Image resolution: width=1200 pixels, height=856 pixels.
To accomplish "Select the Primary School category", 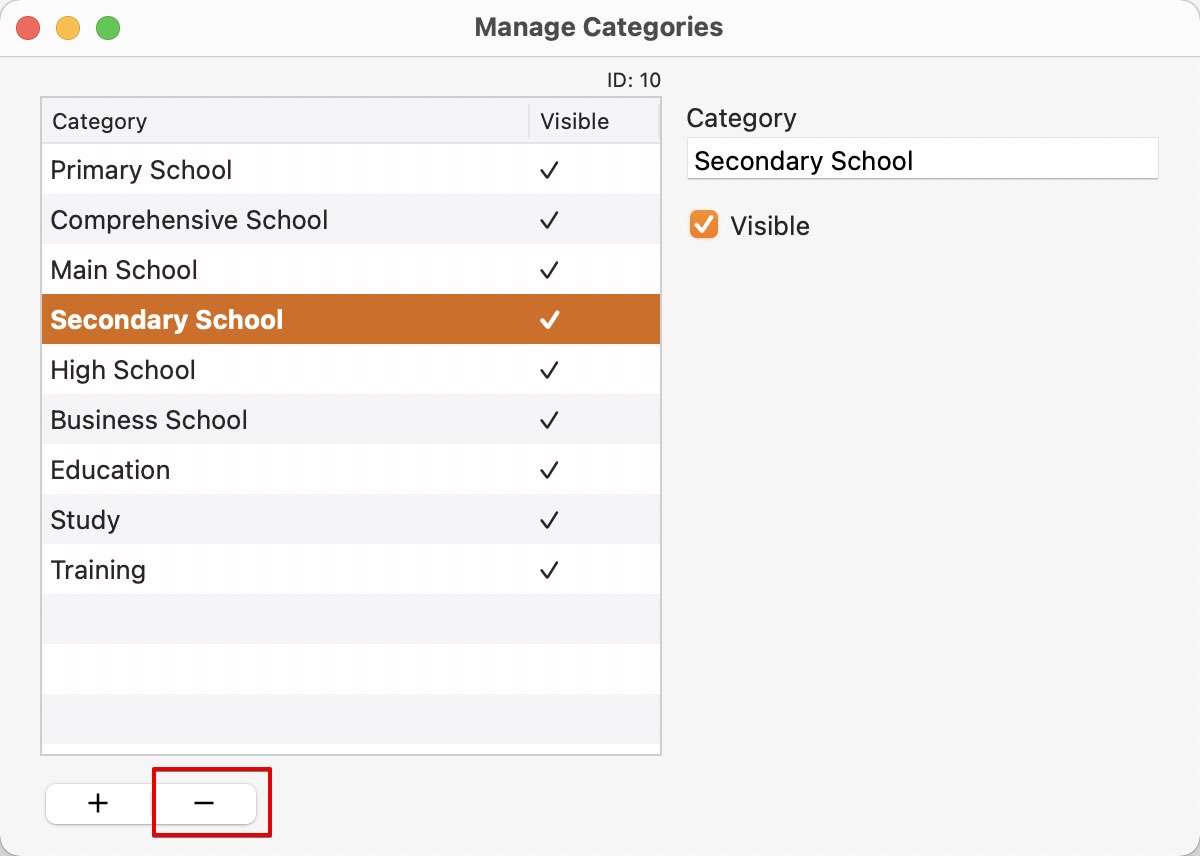I will (351, 169).
